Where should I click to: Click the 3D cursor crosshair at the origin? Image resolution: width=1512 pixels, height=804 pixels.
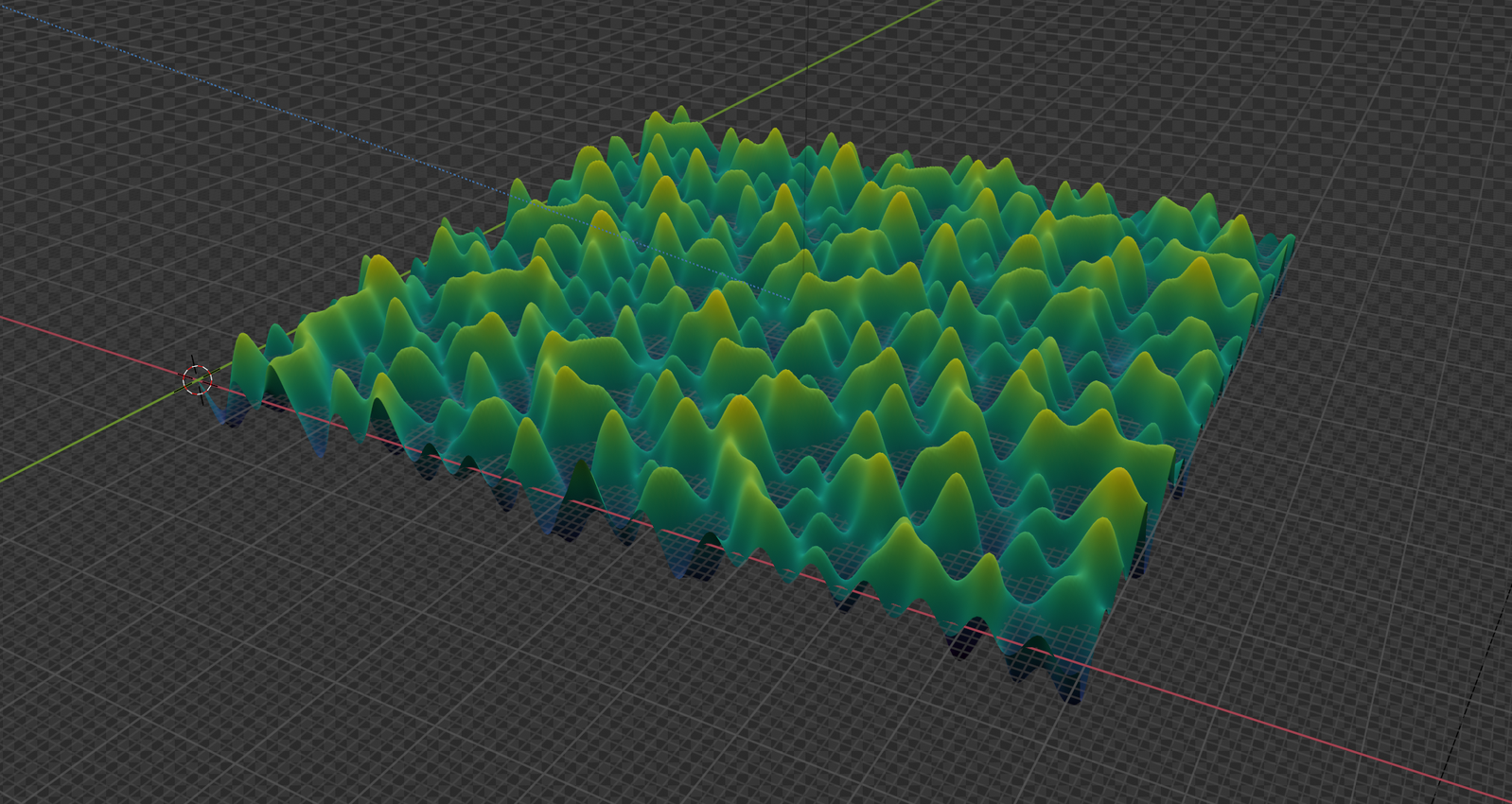[x=197, y=380]
